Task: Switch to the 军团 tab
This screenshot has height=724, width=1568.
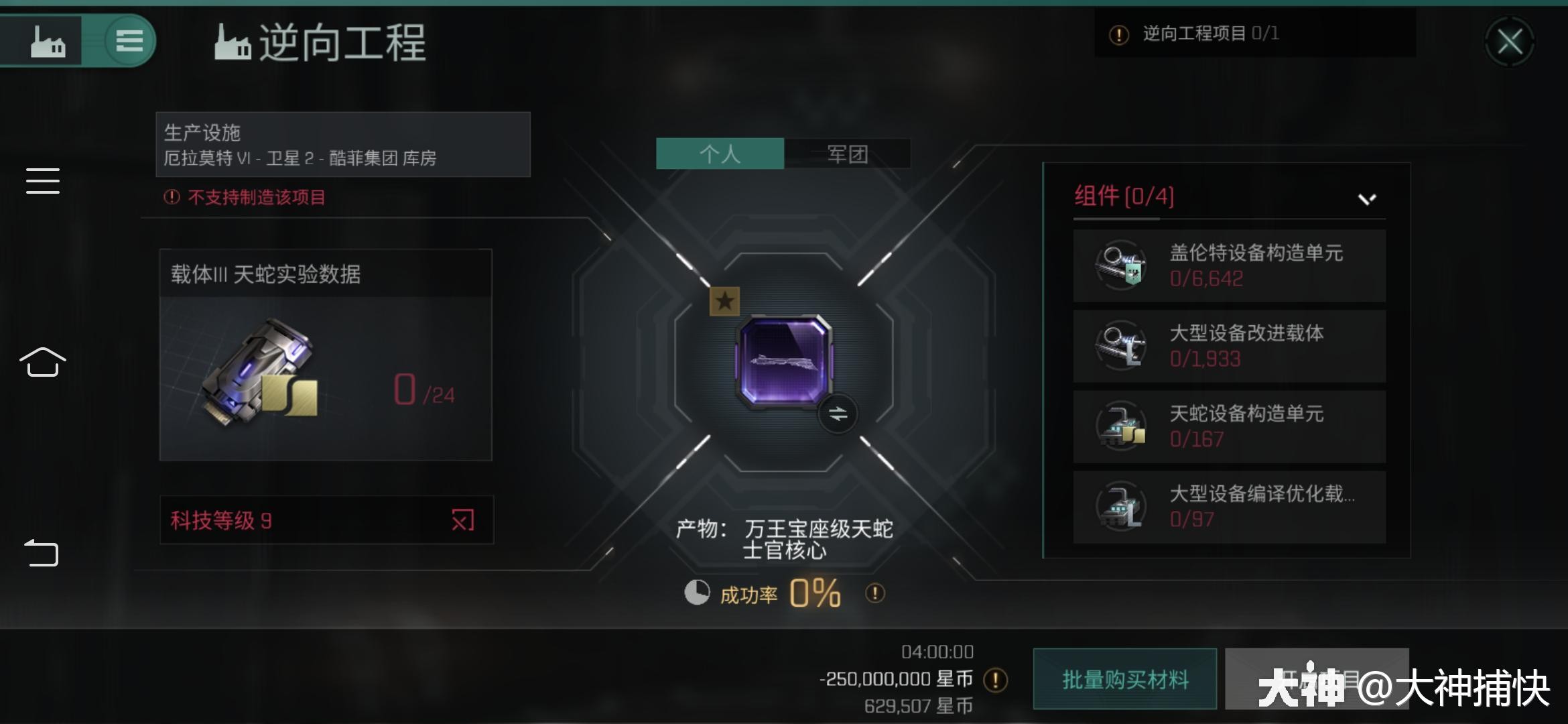Action: pos(848,154)
